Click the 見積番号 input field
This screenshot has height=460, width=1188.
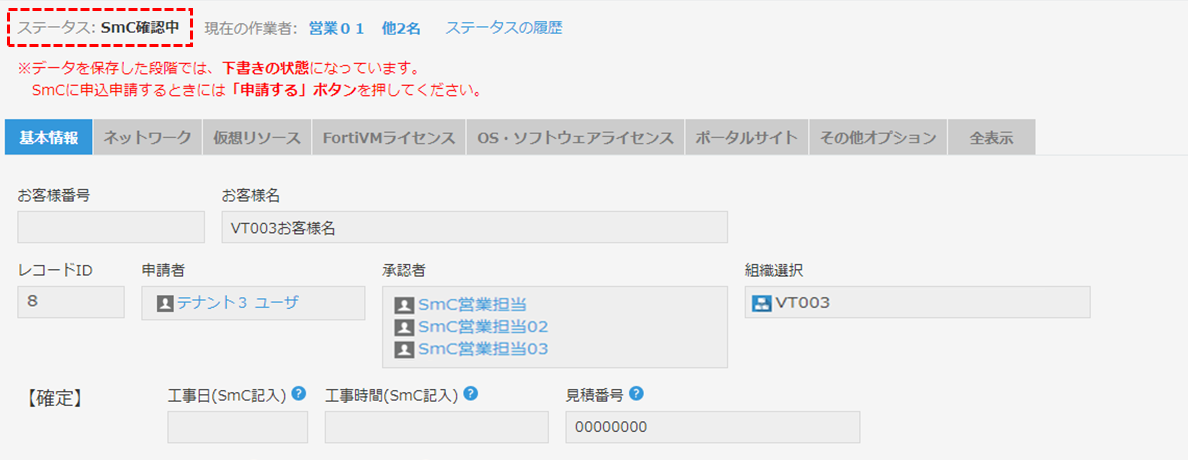(712, 427)
